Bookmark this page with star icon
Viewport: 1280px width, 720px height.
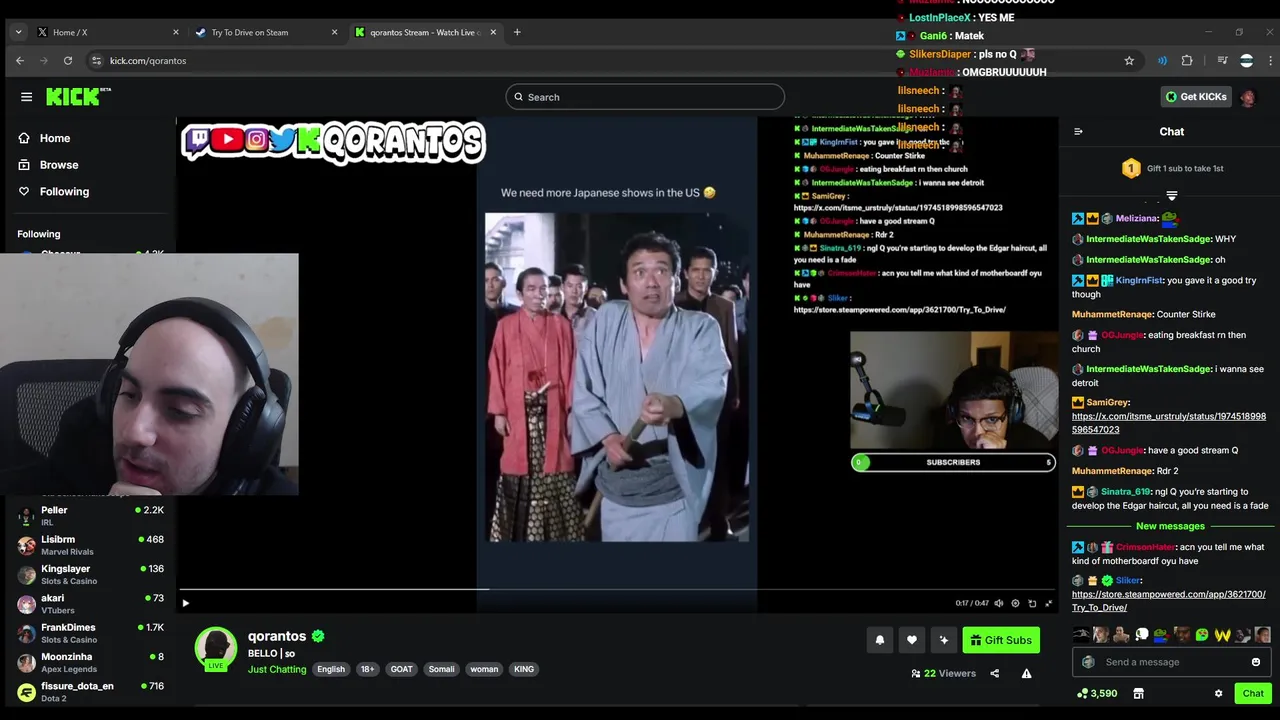(1129, 61)
